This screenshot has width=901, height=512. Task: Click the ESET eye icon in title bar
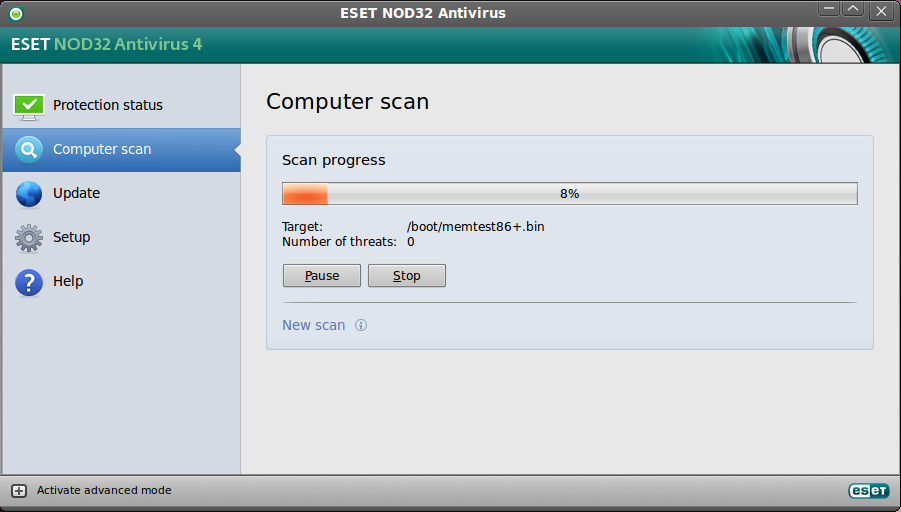(16, 13)
